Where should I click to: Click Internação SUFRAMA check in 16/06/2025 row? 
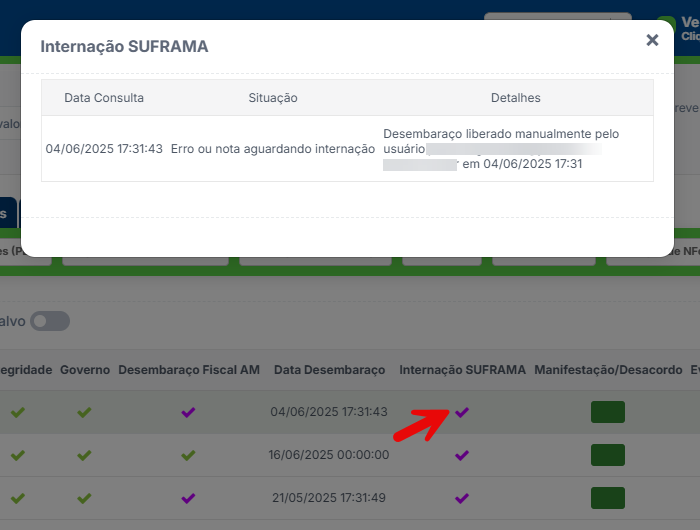[x=462, y=455]
